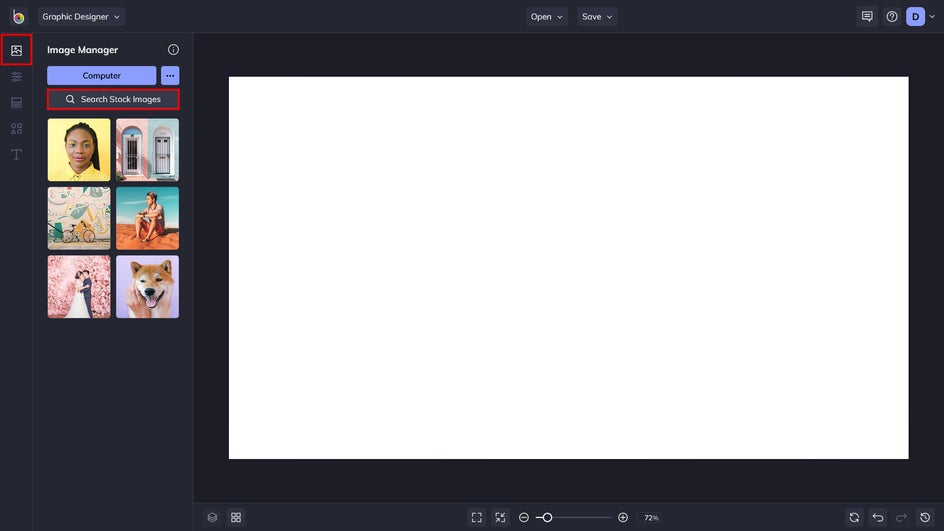Expand the Graphic Designer mode dropdown
Screen dimensions: 944x531
click(81, 17)
